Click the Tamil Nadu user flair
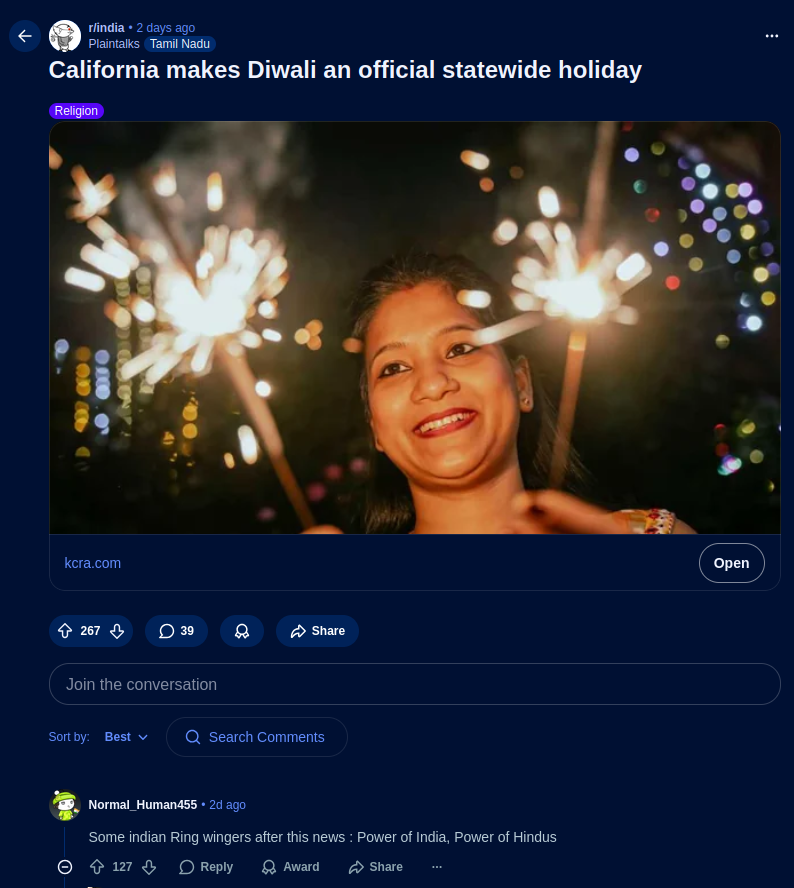794x888 pixels. click(180, 44)
